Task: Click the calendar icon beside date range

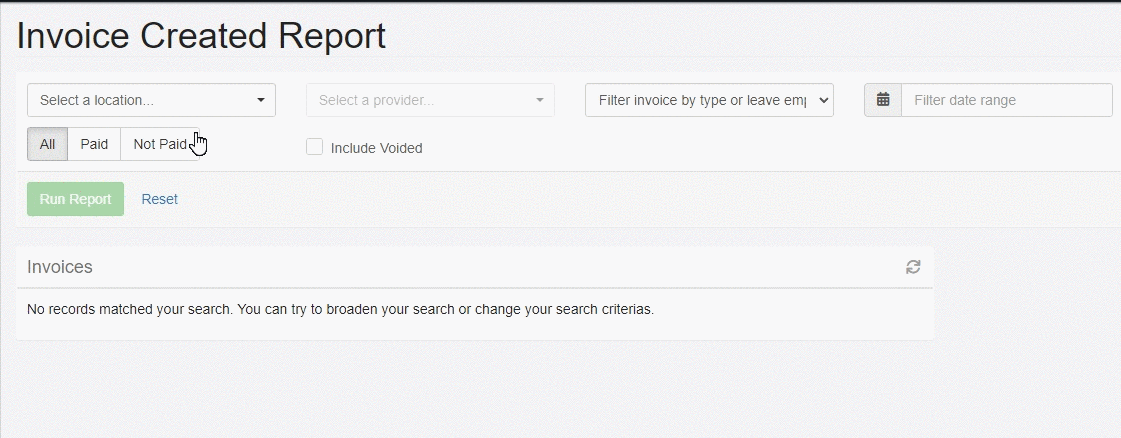Action: pos(883,100)
